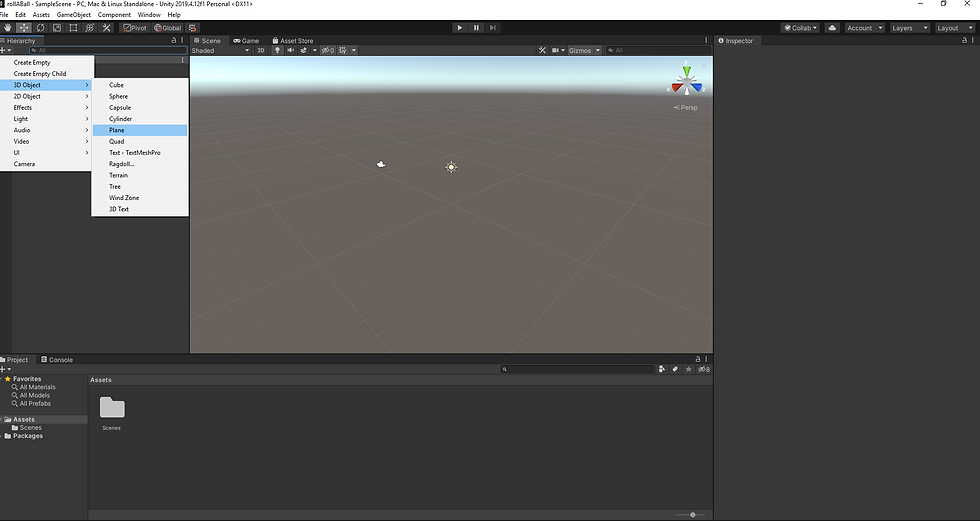Expand the Light submenu
The image size is (980, 521).
[47, 119]
